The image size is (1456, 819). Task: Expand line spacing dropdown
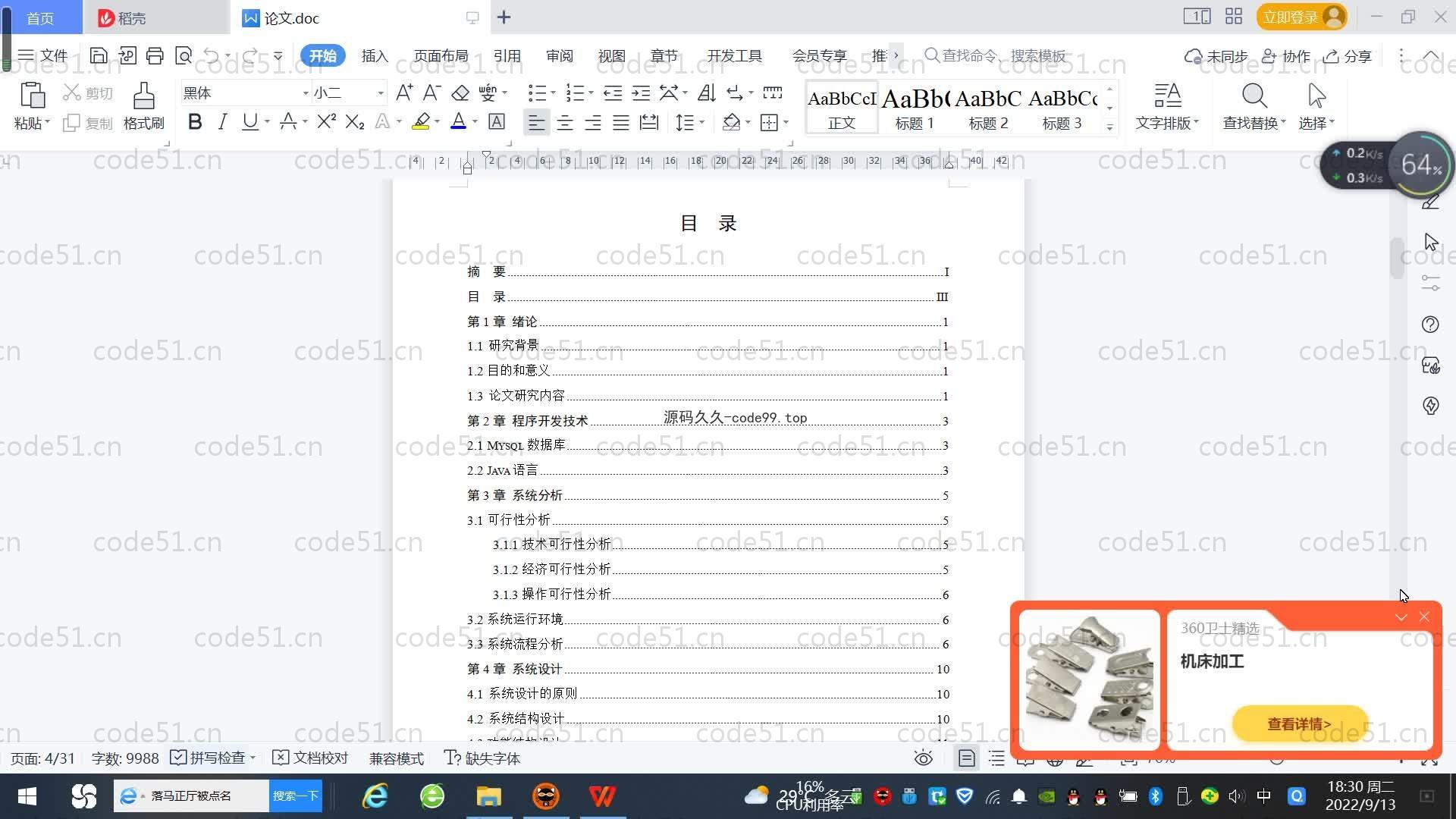702,122
